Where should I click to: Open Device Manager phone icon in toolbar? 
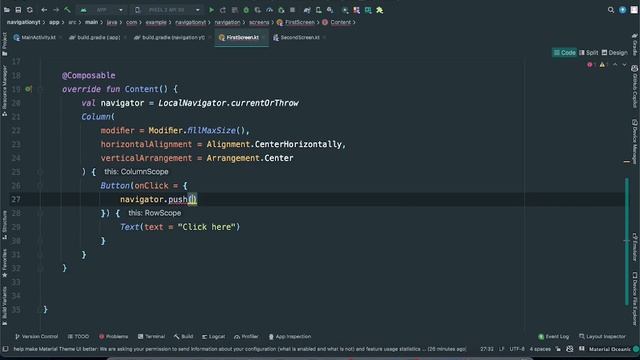tap(319, 10)
